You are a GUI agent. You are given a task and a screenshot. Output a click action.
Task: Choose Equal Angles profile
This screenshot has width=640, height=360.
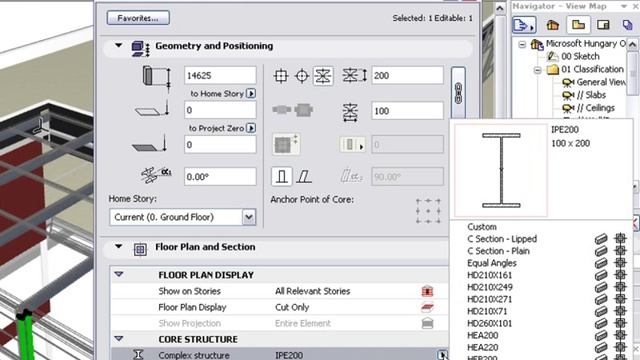(x=492, y=263)
